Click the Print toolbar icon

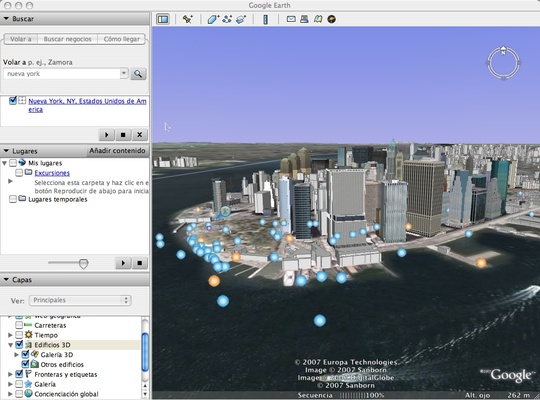(x=304, y=19)
